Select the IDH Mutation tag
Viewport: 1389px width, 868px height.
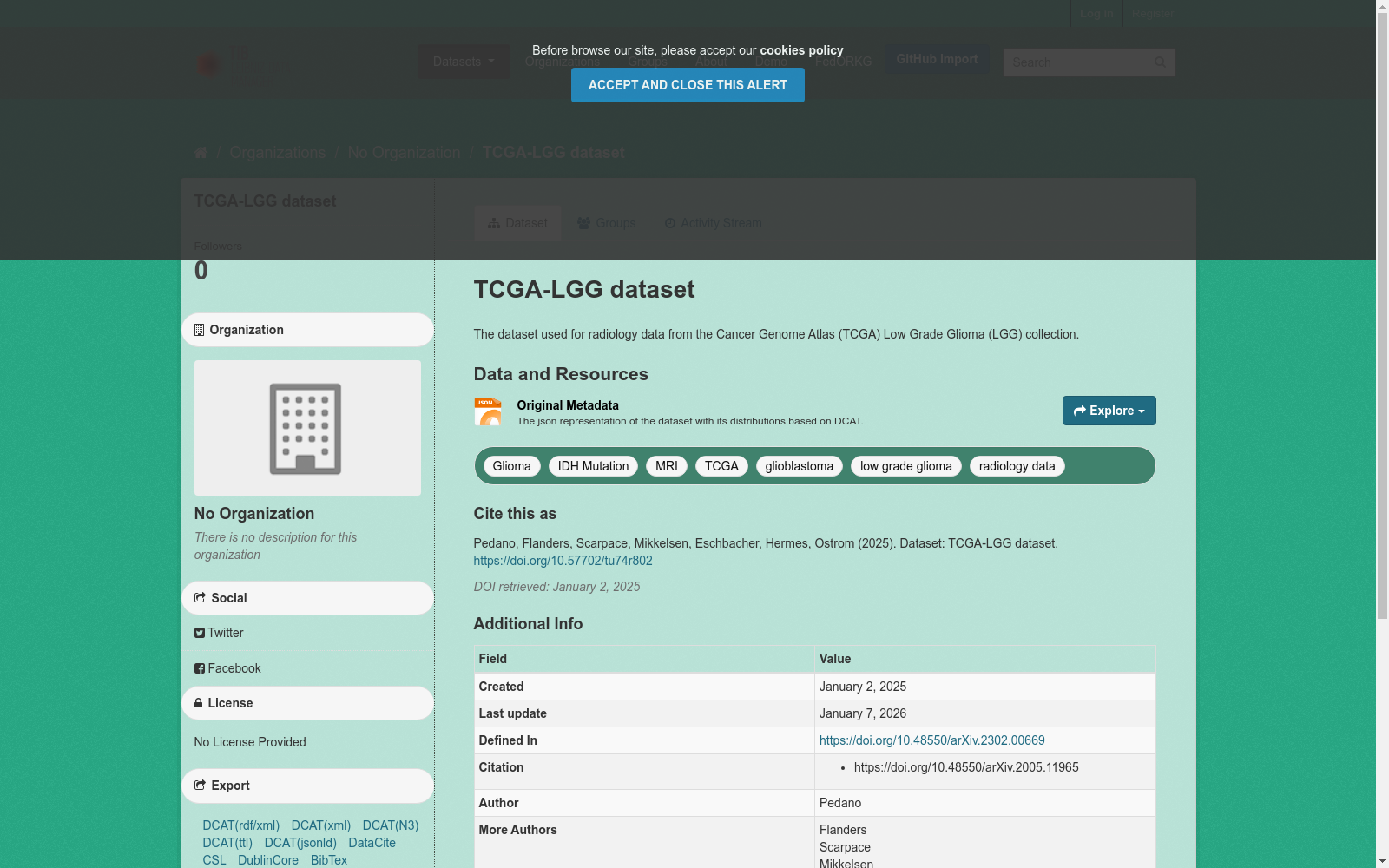(593, 466)
